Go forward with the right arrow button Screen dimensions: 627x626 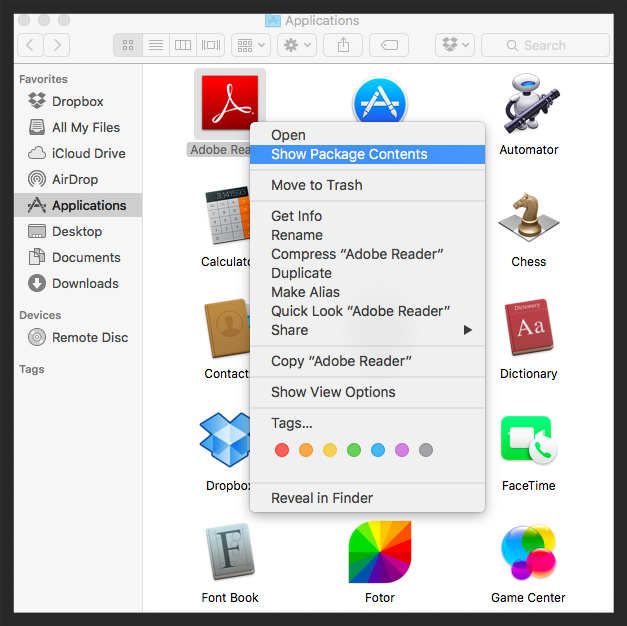[x=57, y=45]
